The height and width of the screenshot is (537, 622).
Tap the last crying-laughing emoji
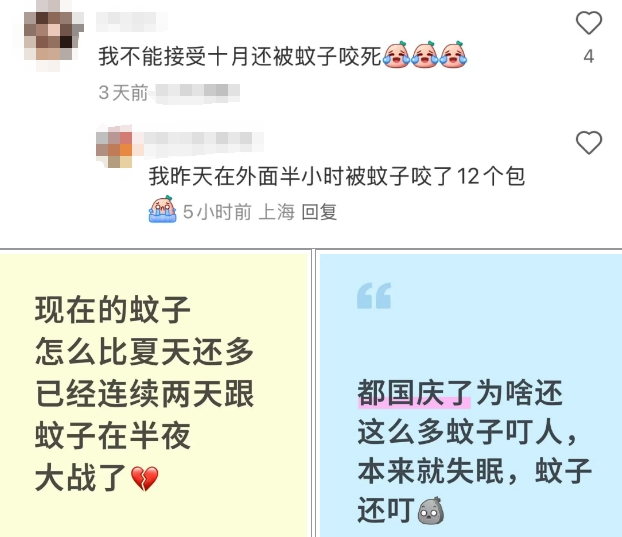(453, 55)
